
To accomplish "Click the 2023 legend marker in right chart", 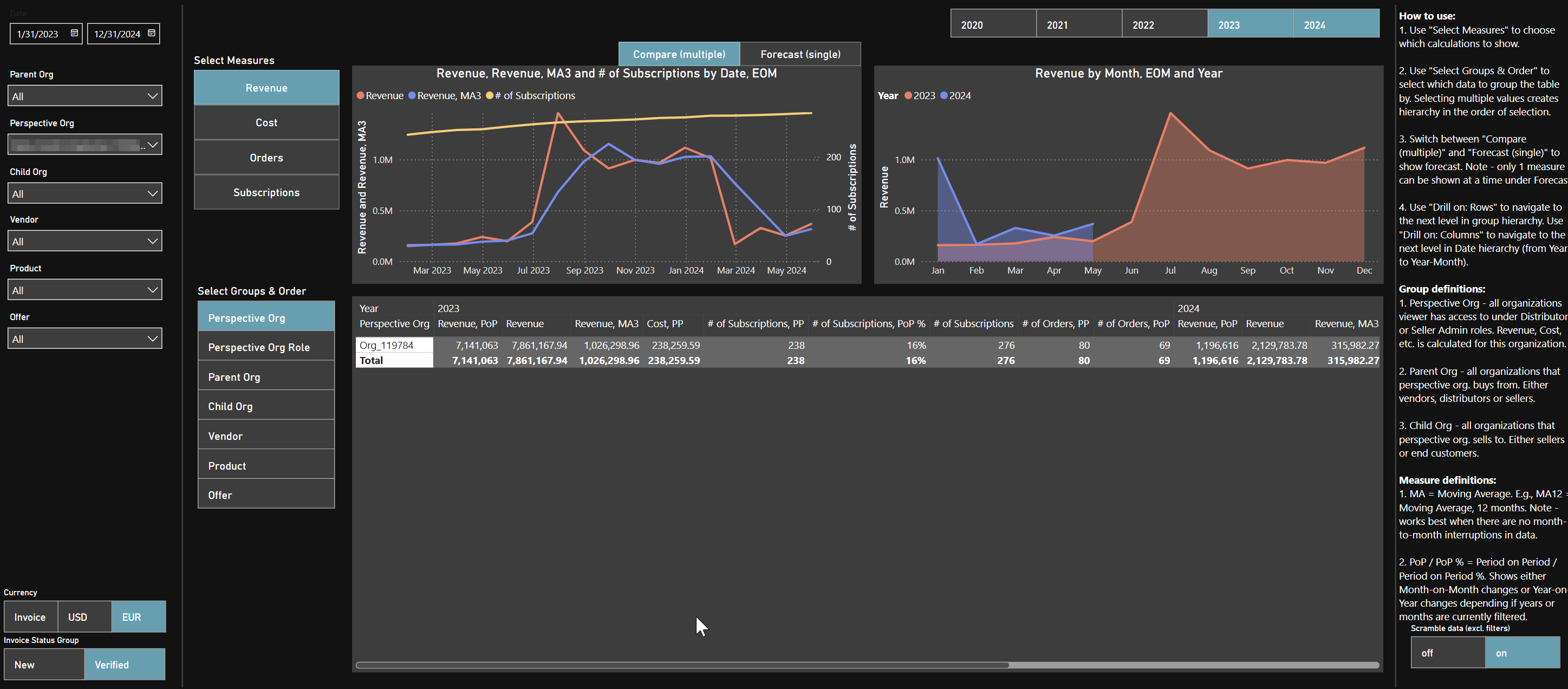I will pos(908,96).
